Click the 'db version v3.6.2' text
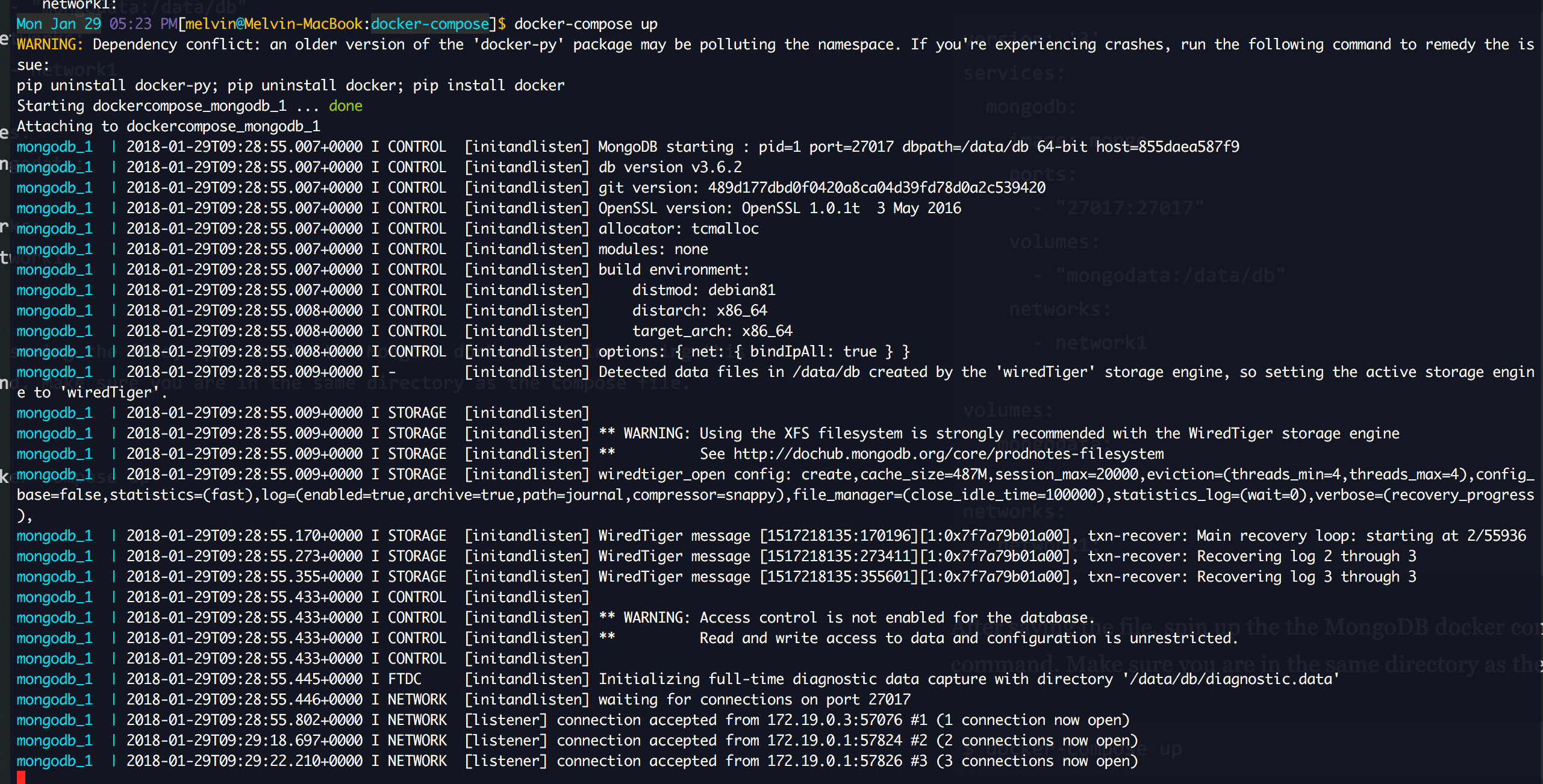This screenshot has height=784, width=1543. (x=670, y=167)
